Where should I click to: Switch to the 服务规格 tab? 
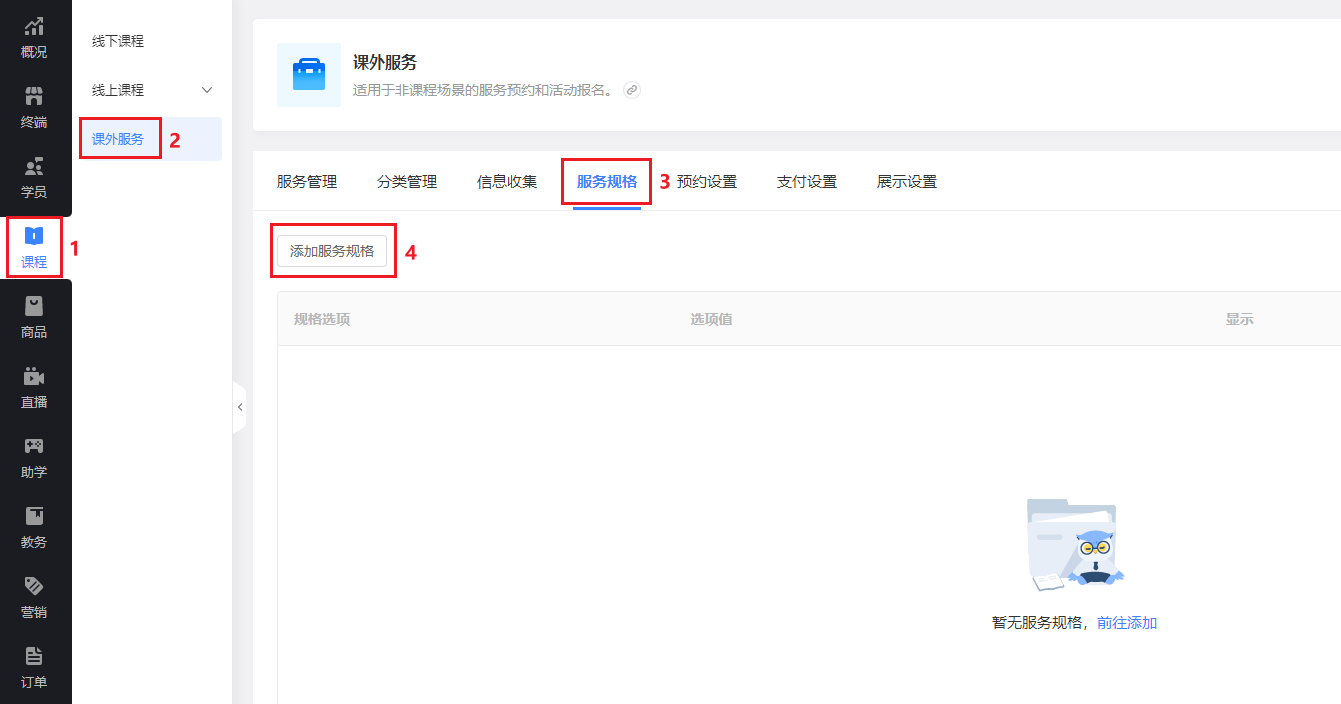(607, 182)
